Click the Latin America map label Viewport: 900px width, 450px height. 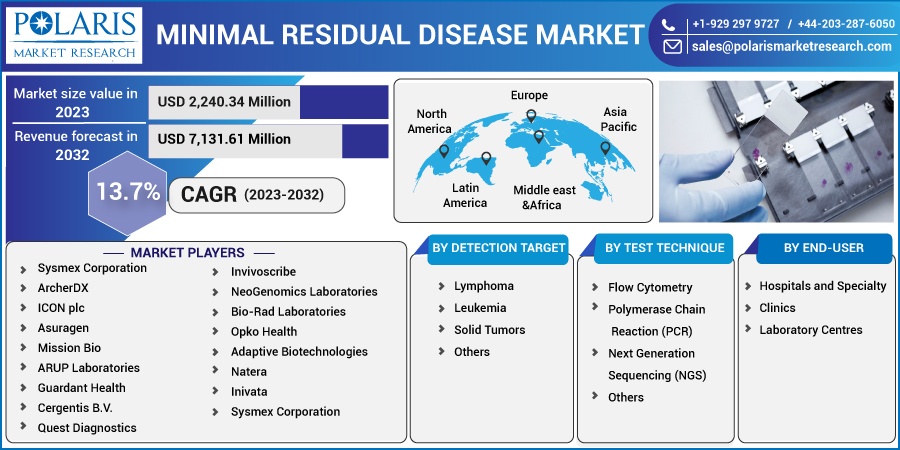pyautogui.click(x=465, y=195)
